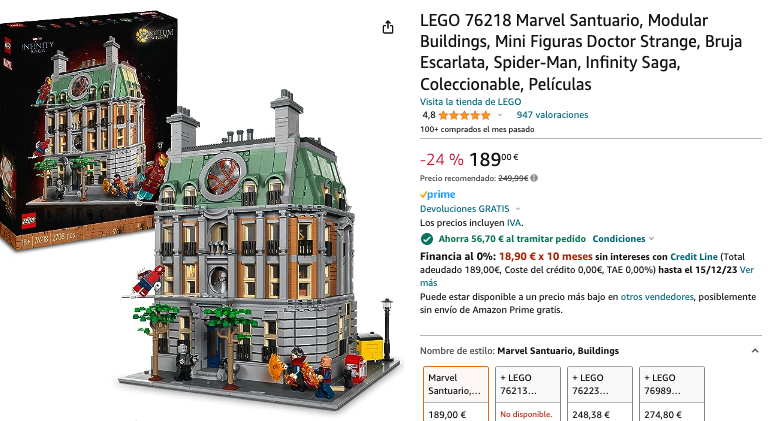Screen dimensions: 768x421
Task: Click the Prime logo badge
Action: tap(438, 194)
